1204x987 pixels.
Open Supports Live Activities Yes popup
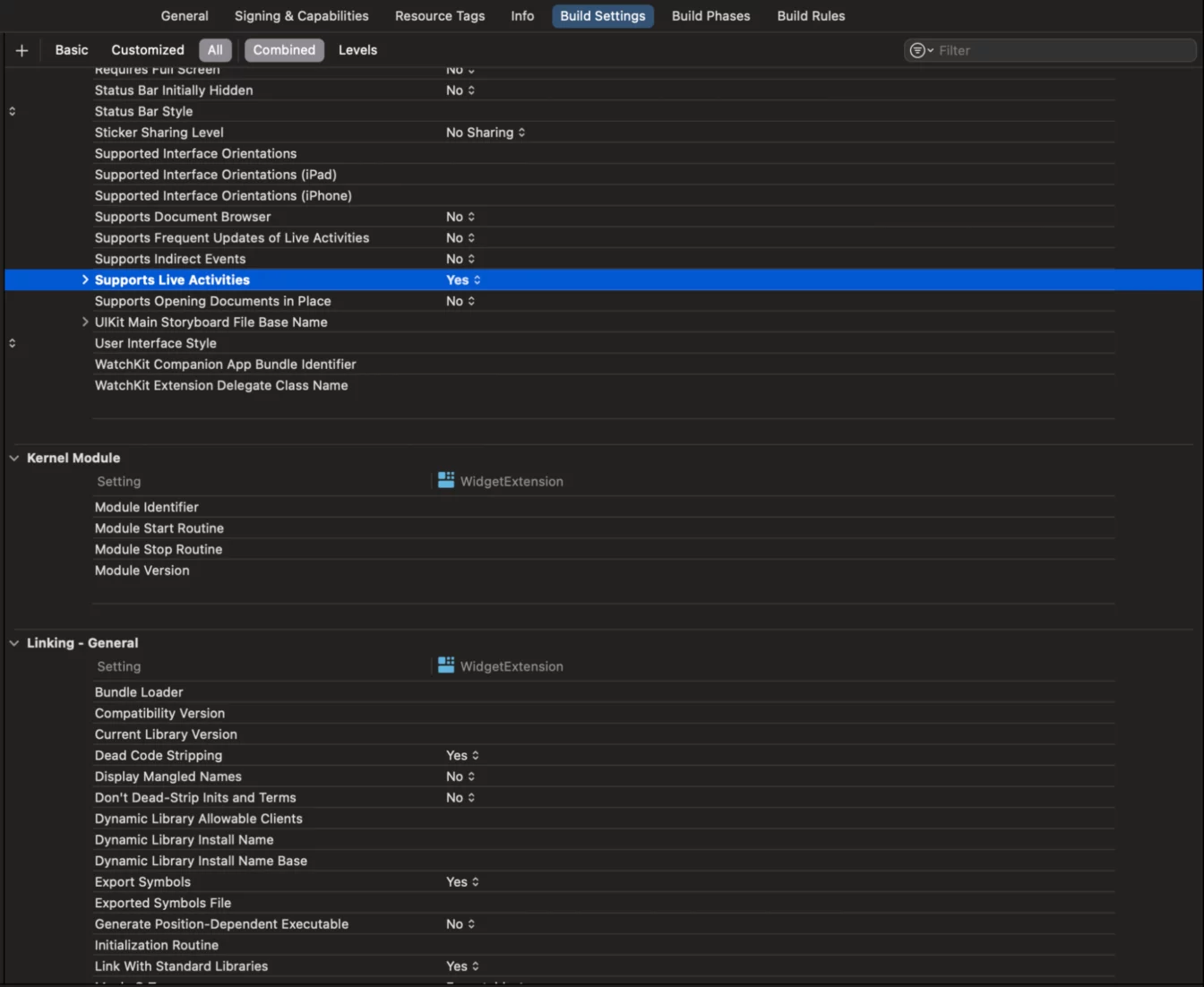pyautogui.click(x=463, y=279)
